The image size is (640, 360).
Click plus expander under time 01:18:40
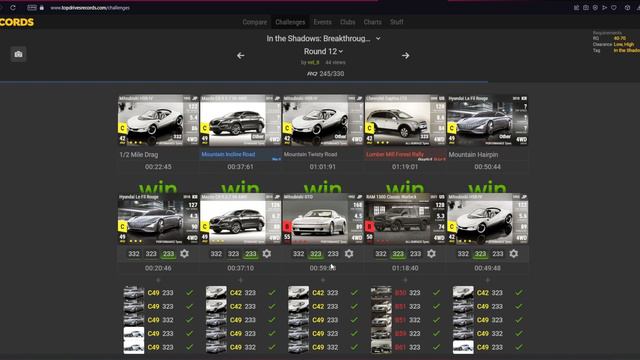(405, 280)
